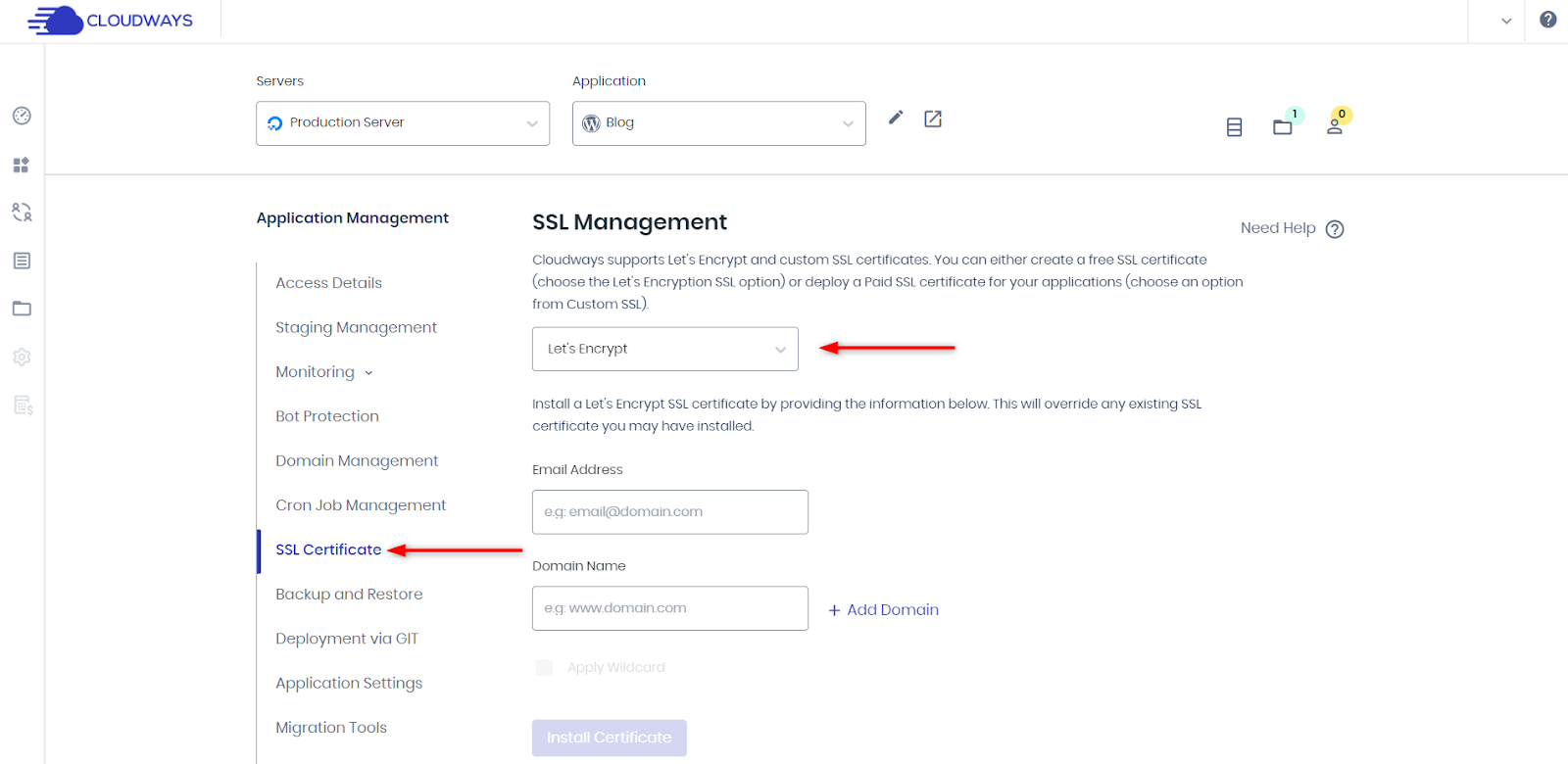The image size is (1568, 764).
Task: Click the pencil edit application icon
Action: (x=896, y=118)
